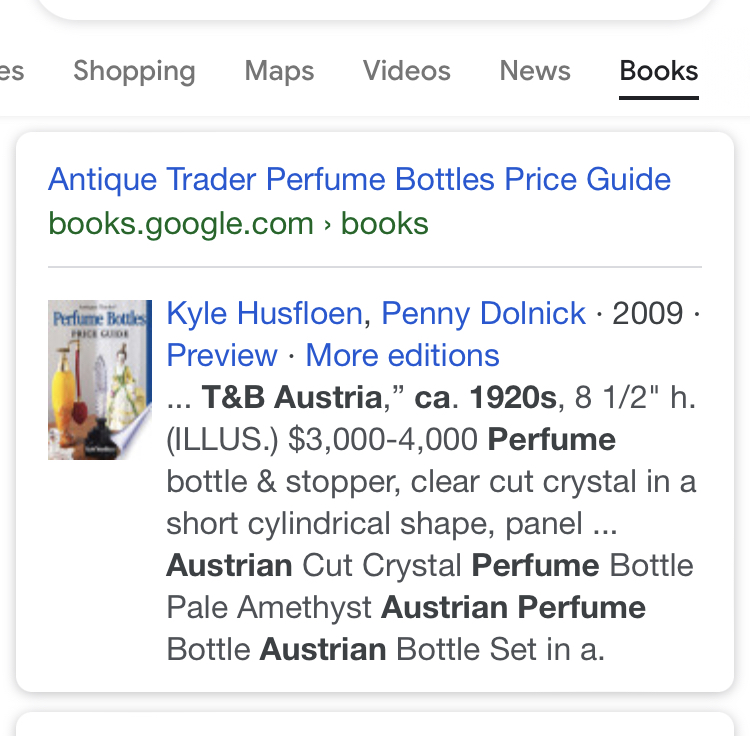Image resolution: width=750 pixels, height=736 pixels.
Task: Click the "Pale Amethyst Austrian Perfume" snippet line
Action: pos(406,607)
